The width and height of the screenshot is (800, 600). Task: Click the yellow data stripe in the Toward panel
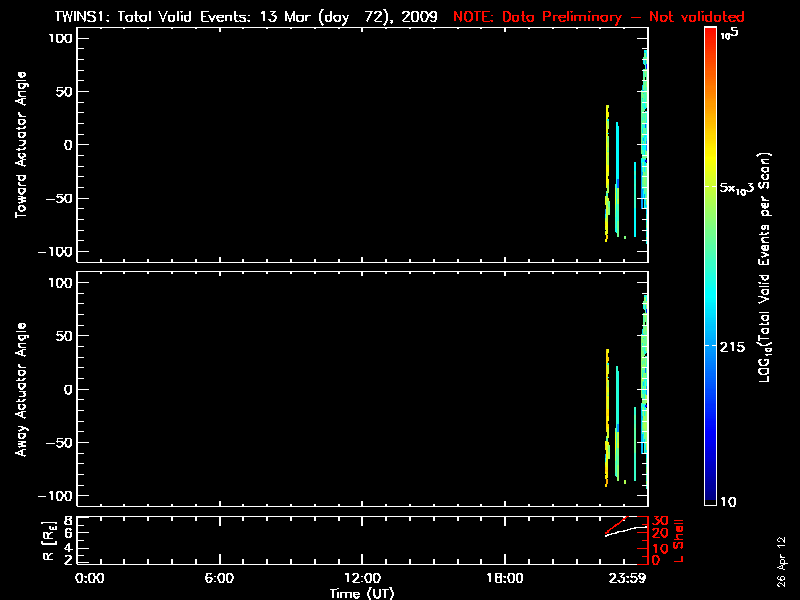[607, 150]
